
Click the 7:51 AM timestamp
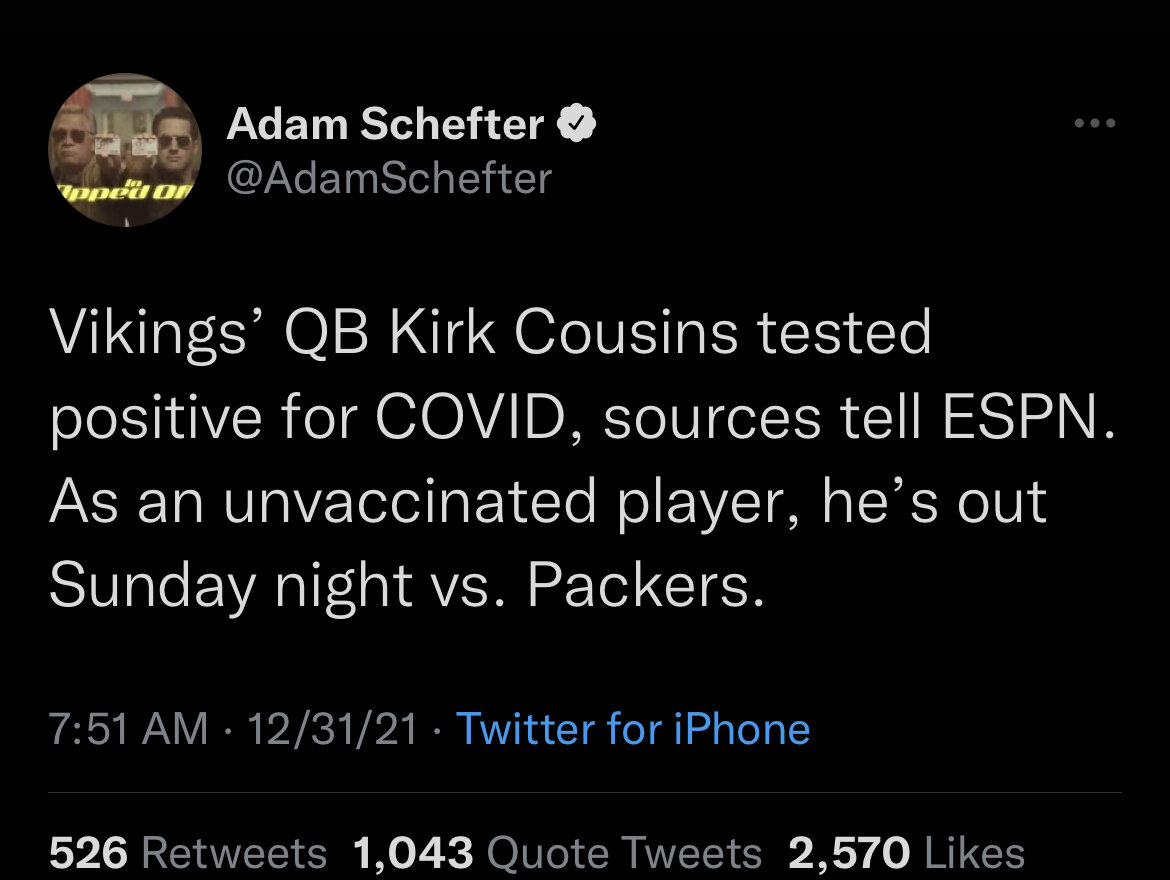[x=128, y=728]
